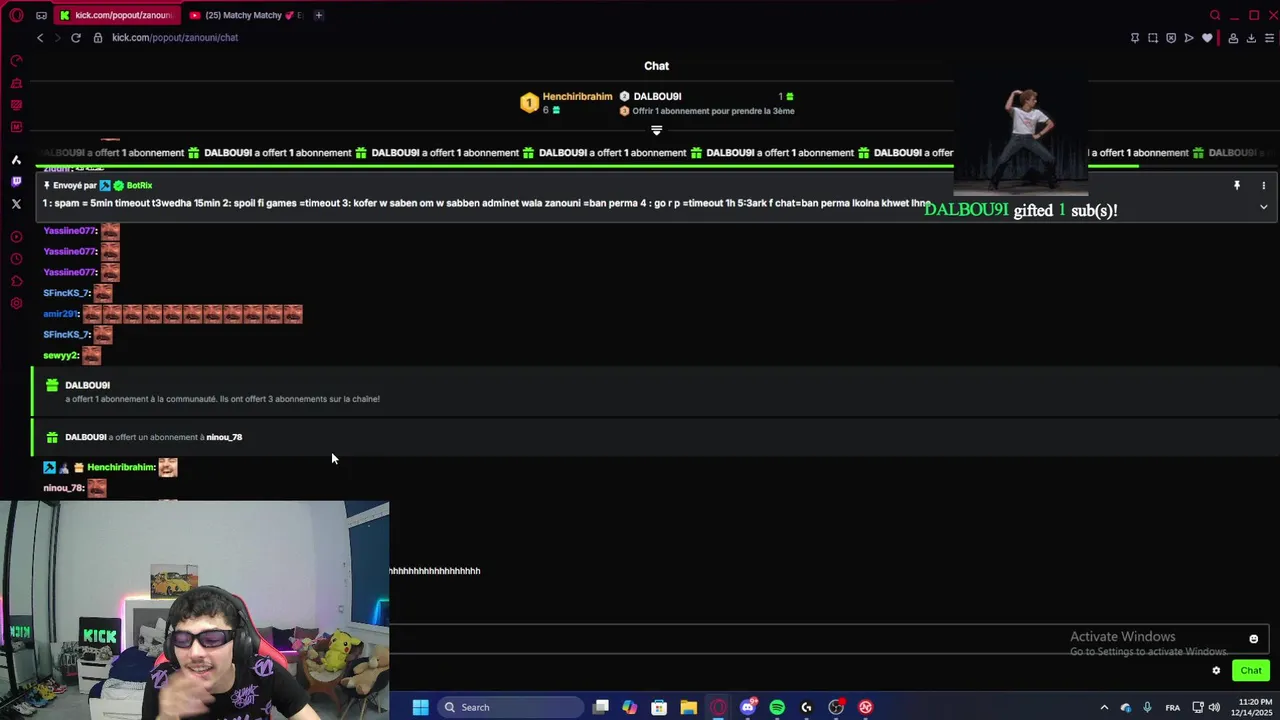The width and height of the screenshot is (1280, 720).
Task: Unpin the pinned BotRix message
Action: (1237, 186)
